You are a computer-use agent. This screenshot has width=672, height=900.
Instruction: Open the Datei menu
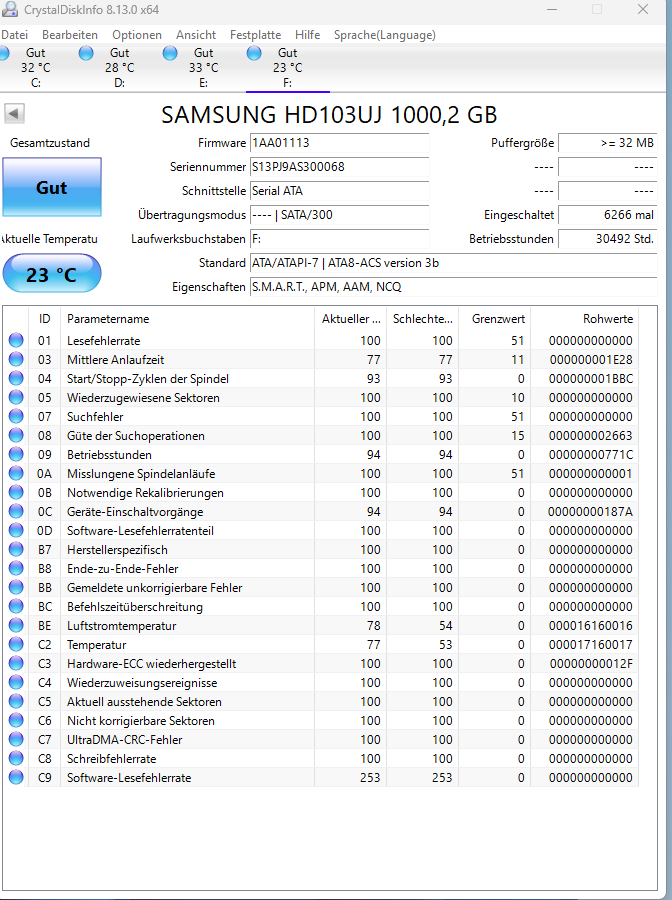14,35
